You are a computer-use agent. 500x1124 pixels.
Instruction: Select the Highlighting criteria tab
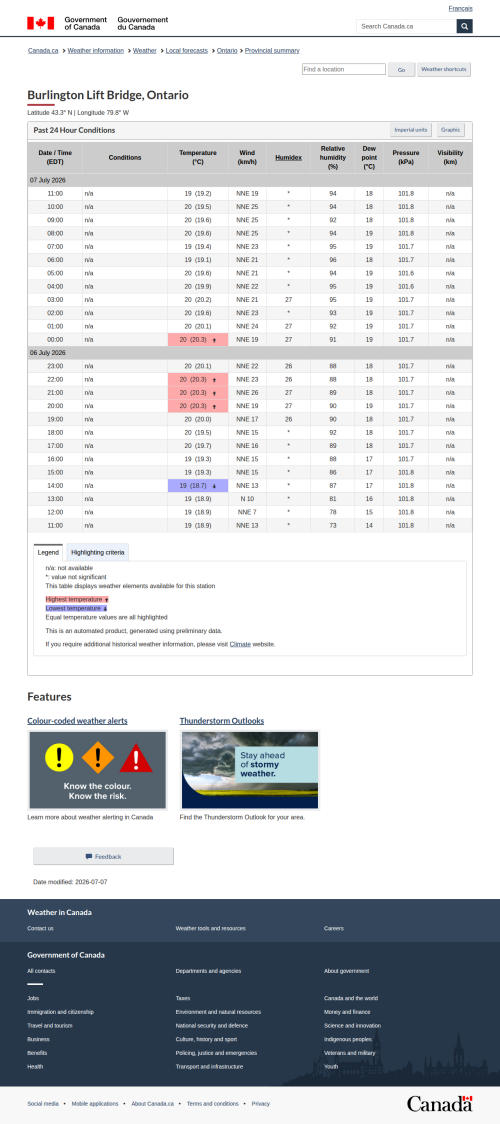pos(98,552)
